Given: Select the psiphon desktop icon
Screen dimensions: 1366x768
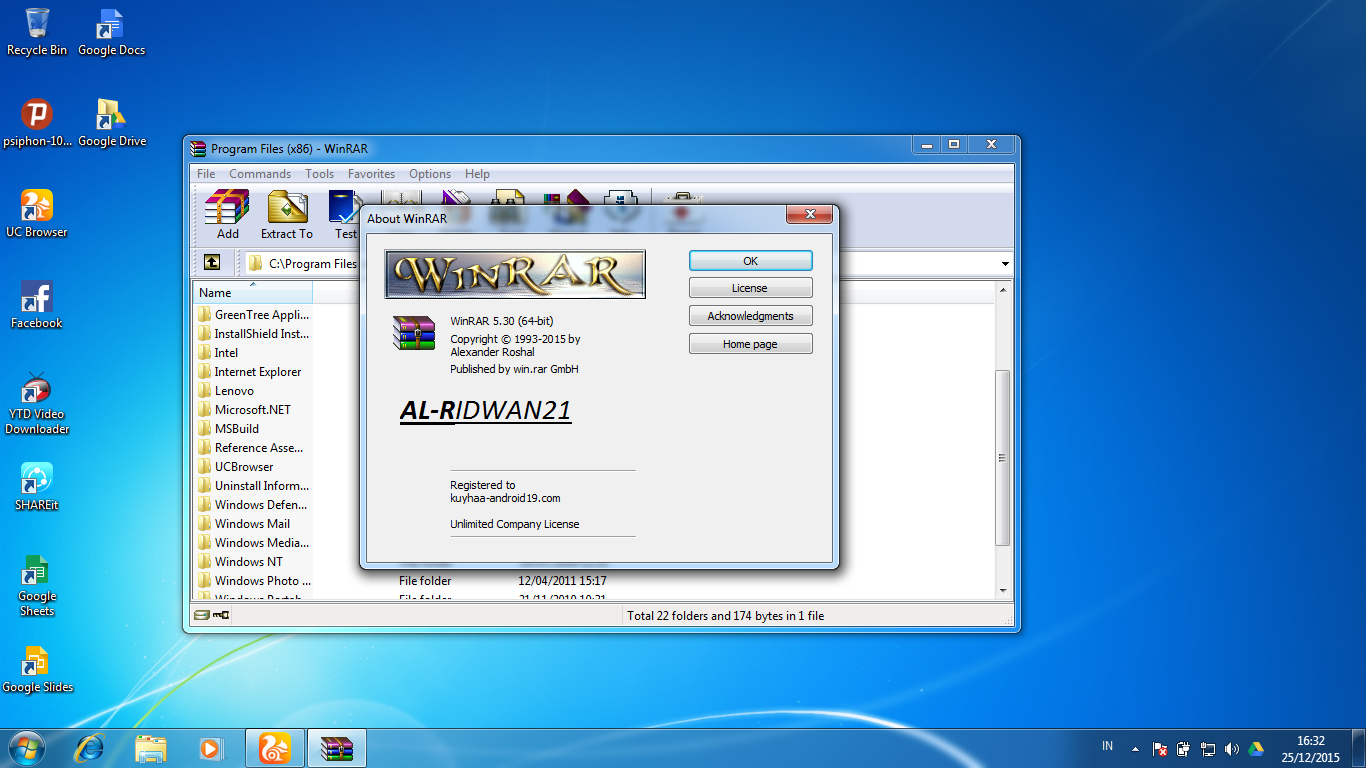Looking at the screenshot, I should coord(37,123).
